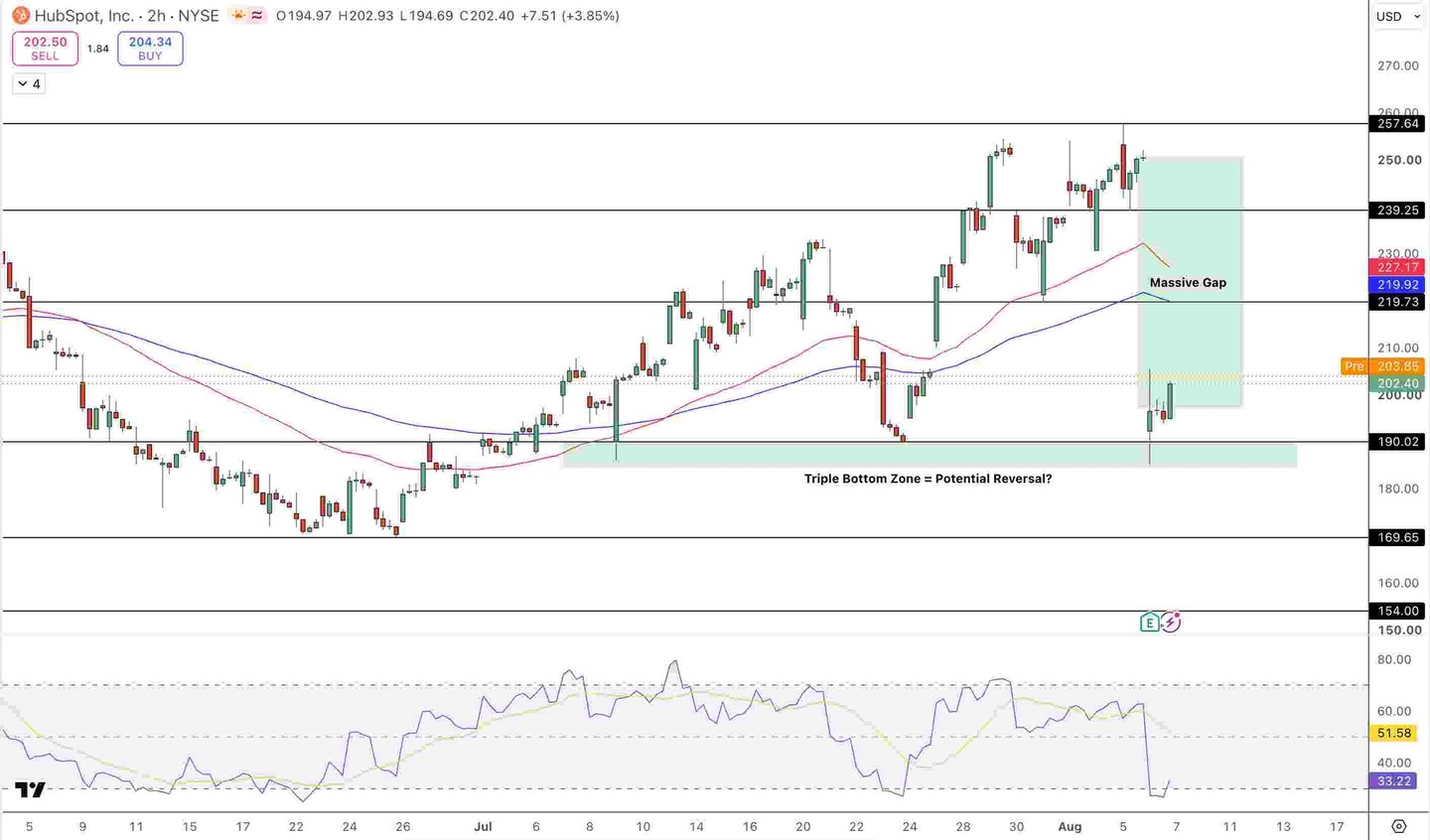Viewport: 1430px width, 840px height.
Task: Click the purple 33.22 RSI value label
Action: pos(1394,781)
